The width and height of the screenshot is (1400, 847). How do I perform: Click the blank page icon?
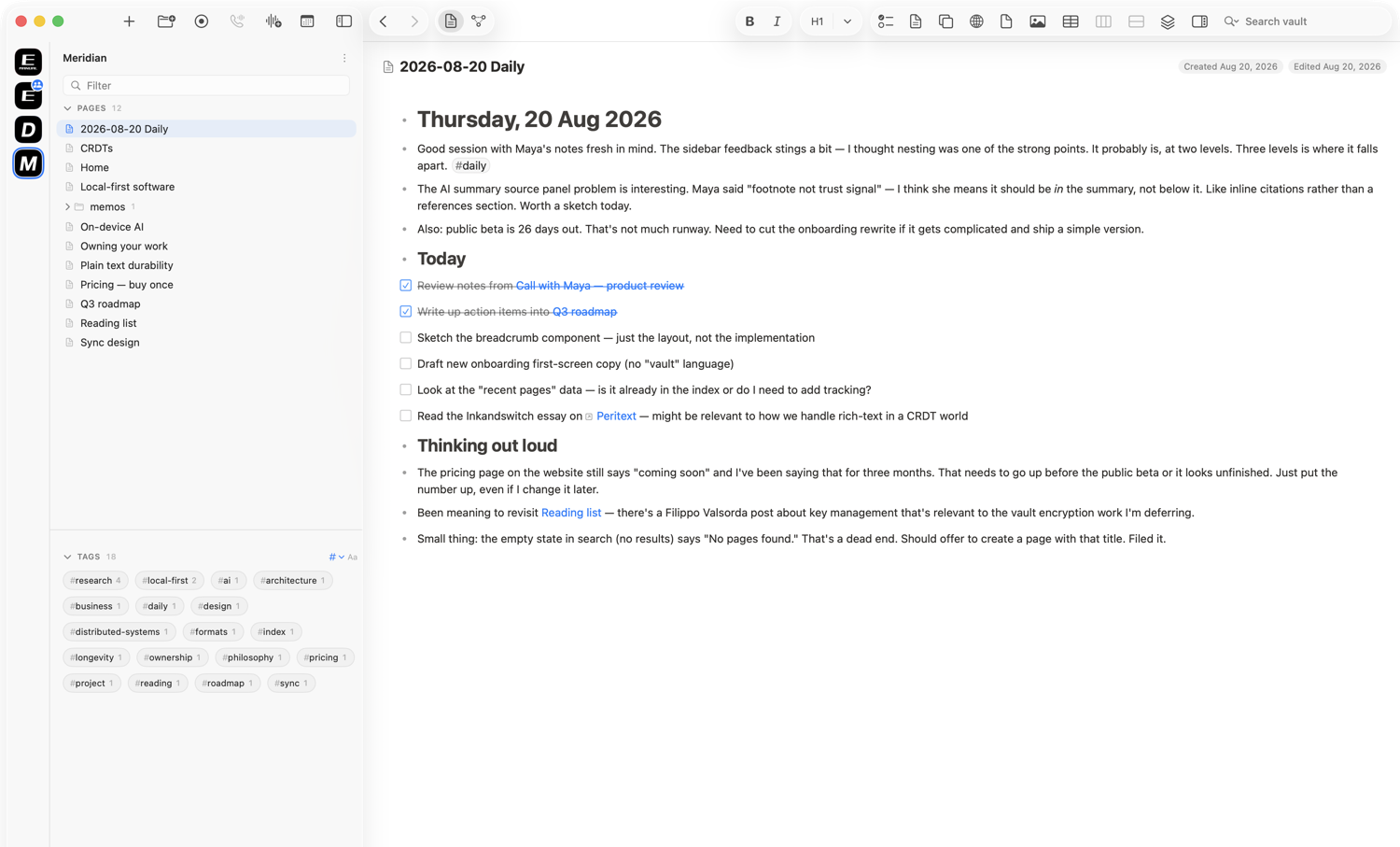pos(1006,21)
